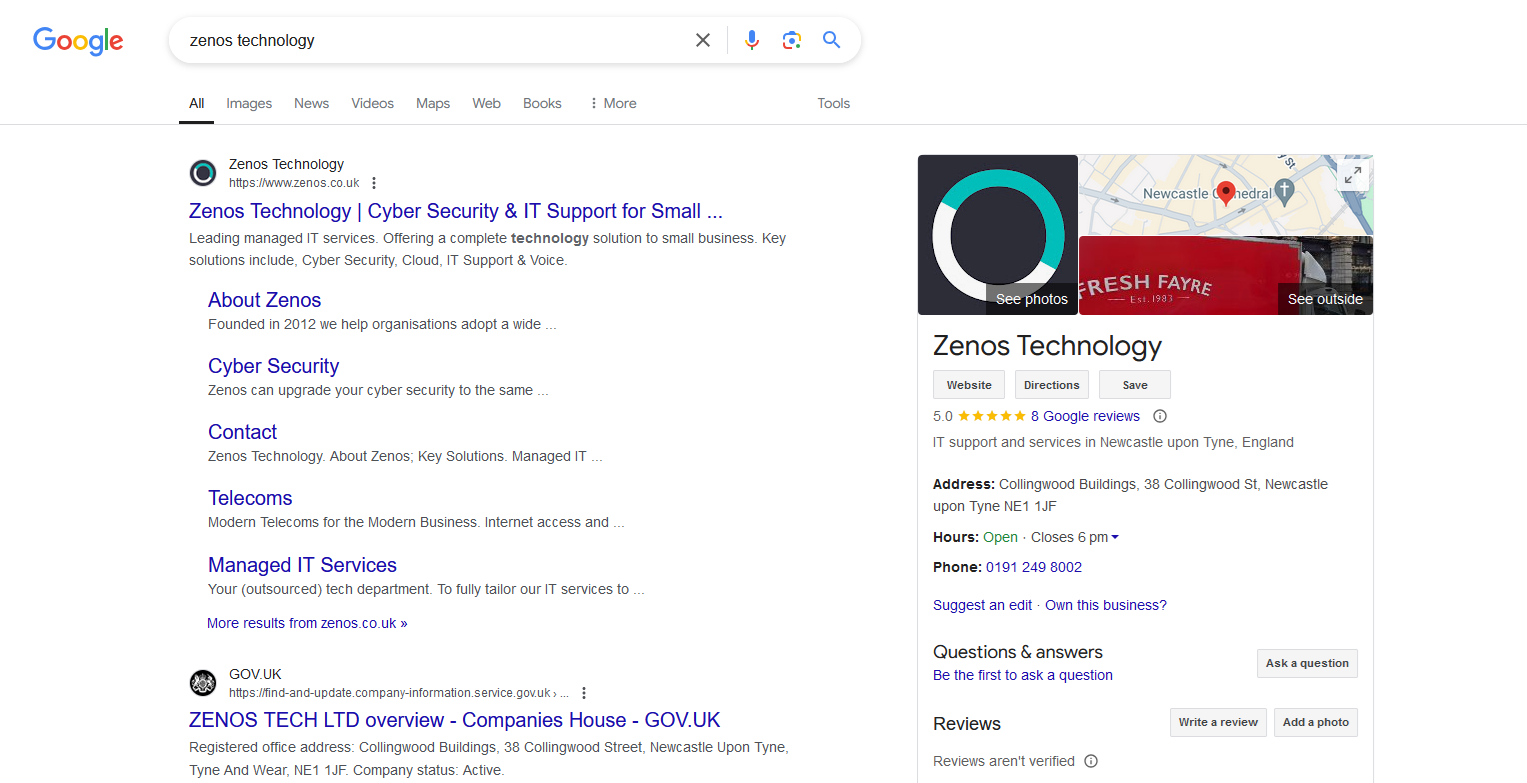Expand the map using the fullscreen arrows icon
The width and height of the screenshot is (1527, 783).
coord(1352,176)
